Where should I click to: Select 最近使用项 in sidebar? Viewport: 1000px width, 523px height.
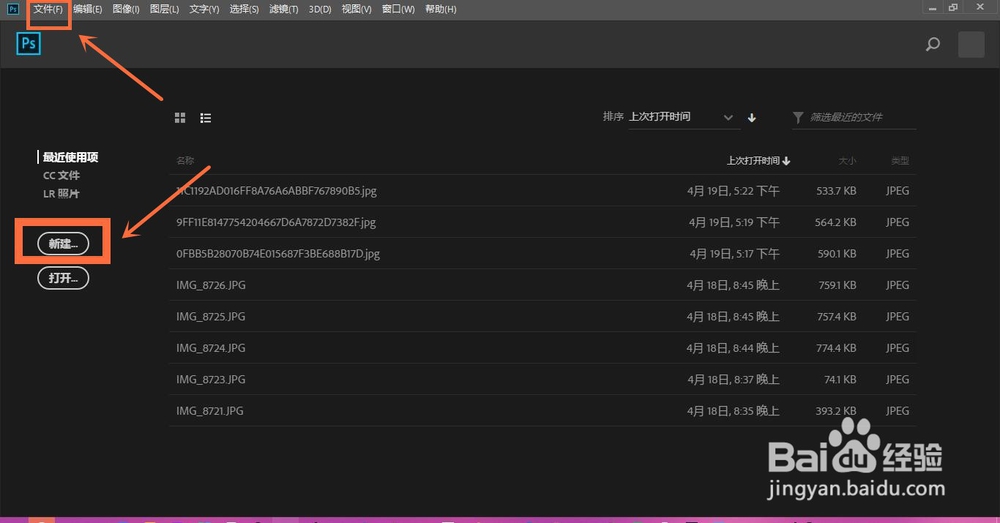click(70, 157)
